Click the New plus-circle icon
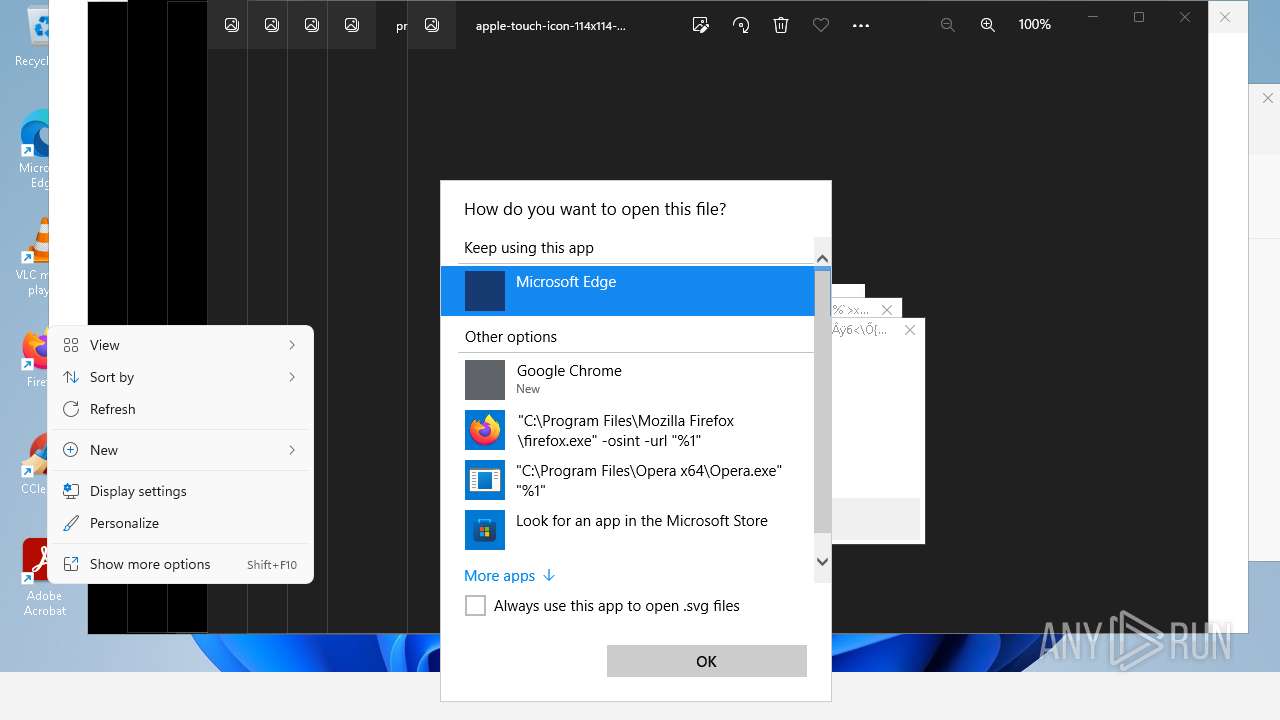The height and width of the screenshot is (720, 1280). [71, 450]
